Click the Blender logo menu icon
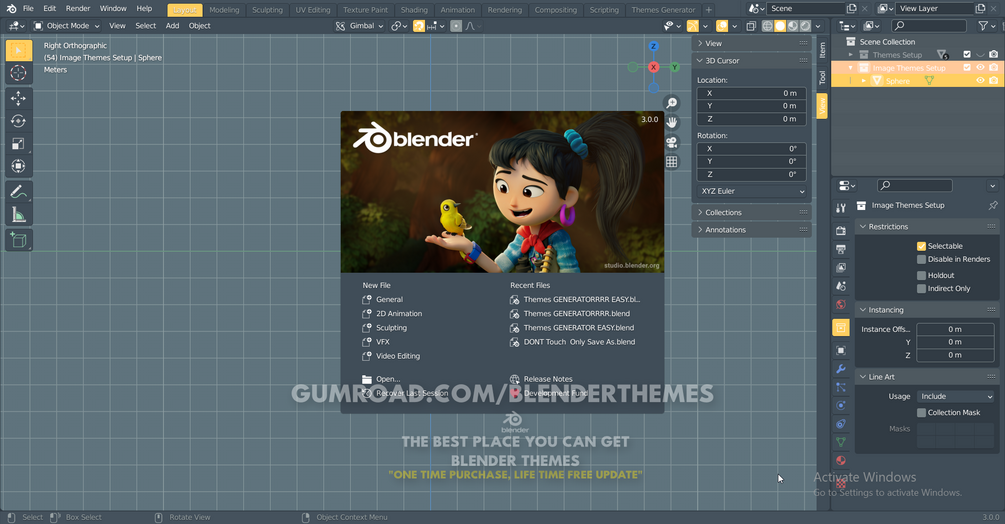Image resolution: width=1005 pixels, height=524 pixels. [11, 8]
